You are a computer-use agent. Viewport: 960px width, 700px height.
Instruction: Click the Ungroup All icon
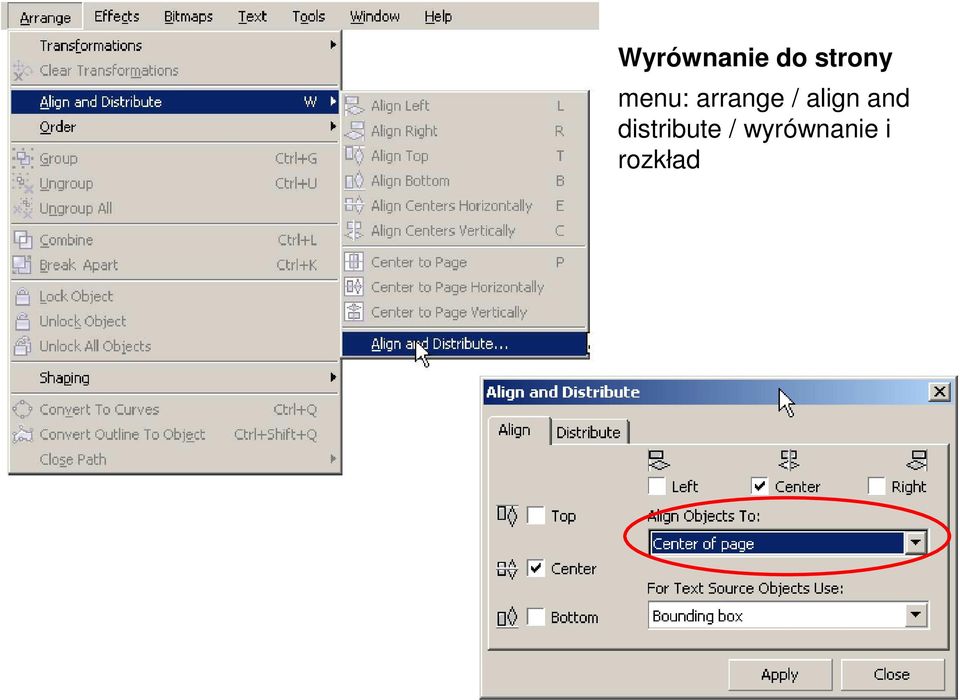23,208
